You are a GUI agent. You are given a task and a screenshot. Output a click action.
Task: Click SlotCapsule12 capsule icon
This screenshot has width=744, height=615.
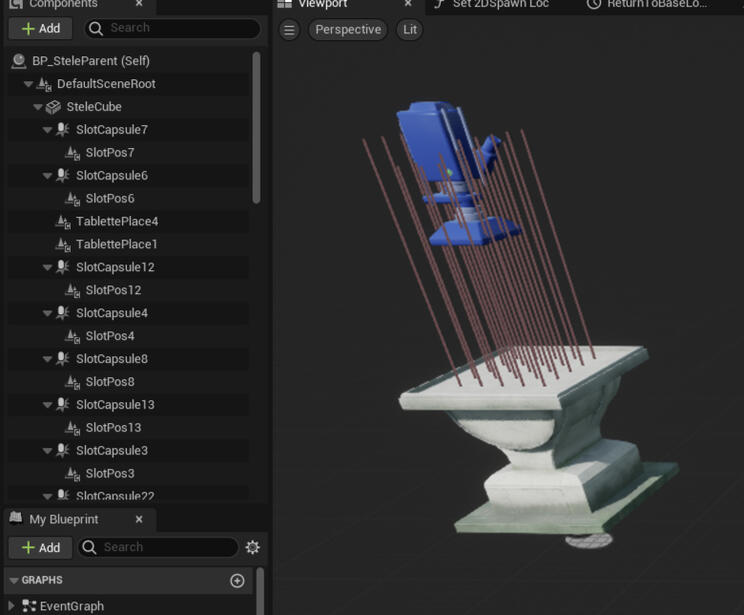pyautogui.click(x=63, y=267)
